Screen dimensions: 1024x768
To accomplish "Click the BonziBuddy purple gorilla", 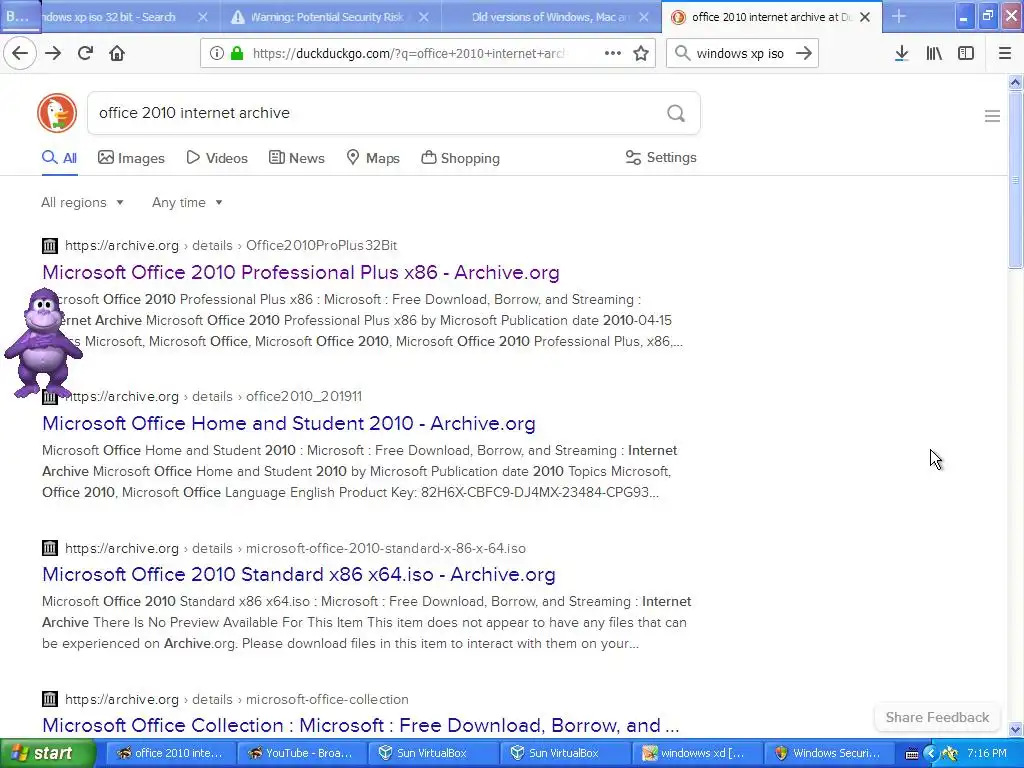I will [43, 343].
